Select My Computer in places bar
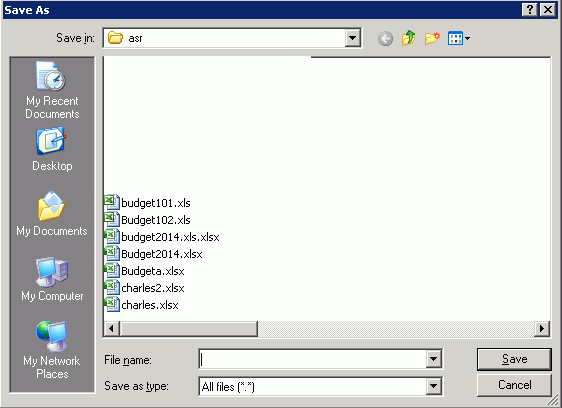This screenshot has width=562, height=408. coord(52,279)
